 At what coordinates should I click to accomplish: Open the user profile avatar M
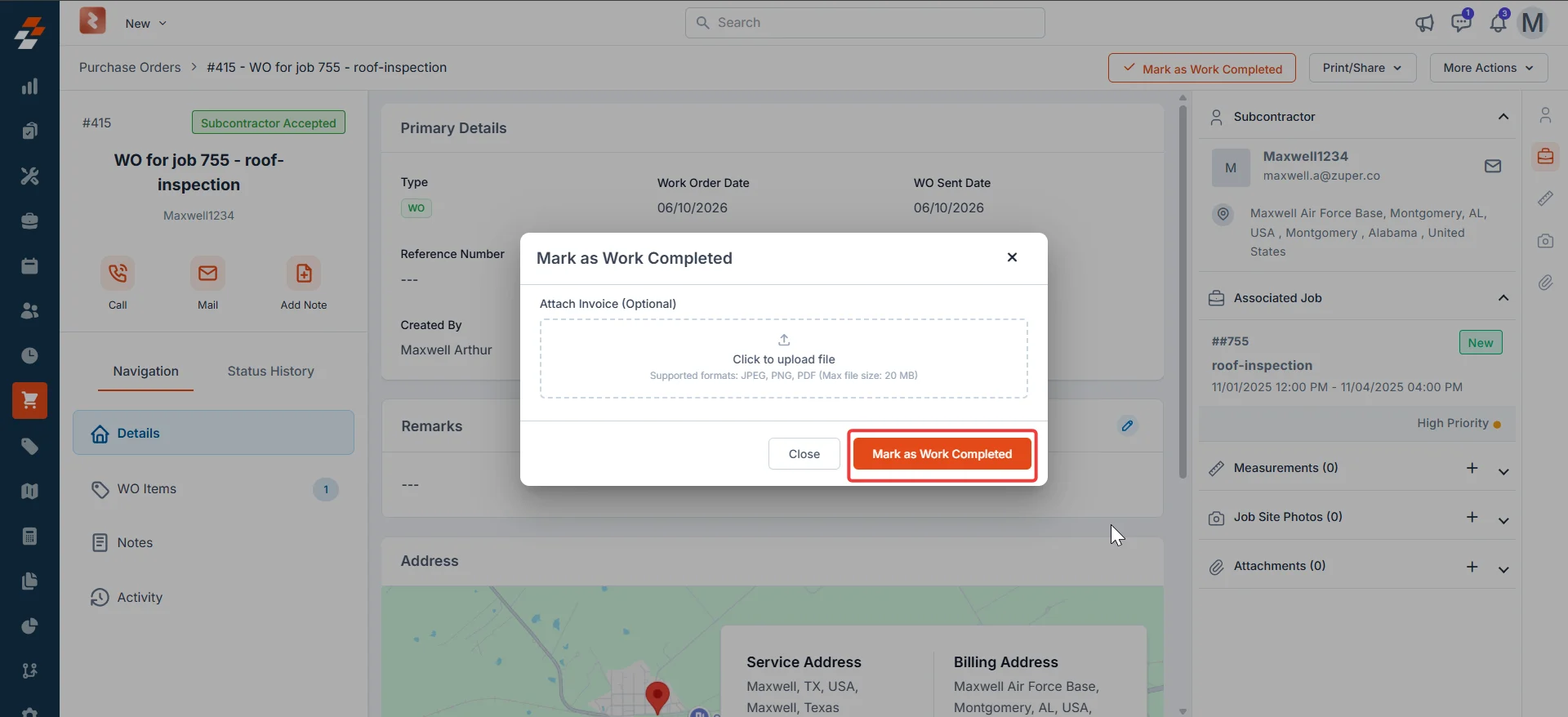(x=1533, y=23)
